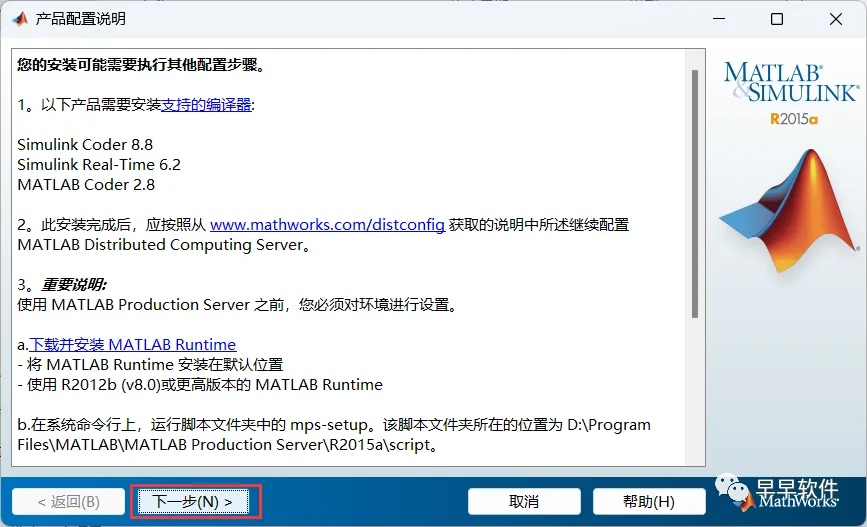This screenshot has height=527, width=867.
Task: Click the line about mps-setup script
Action: click(334, 435)
